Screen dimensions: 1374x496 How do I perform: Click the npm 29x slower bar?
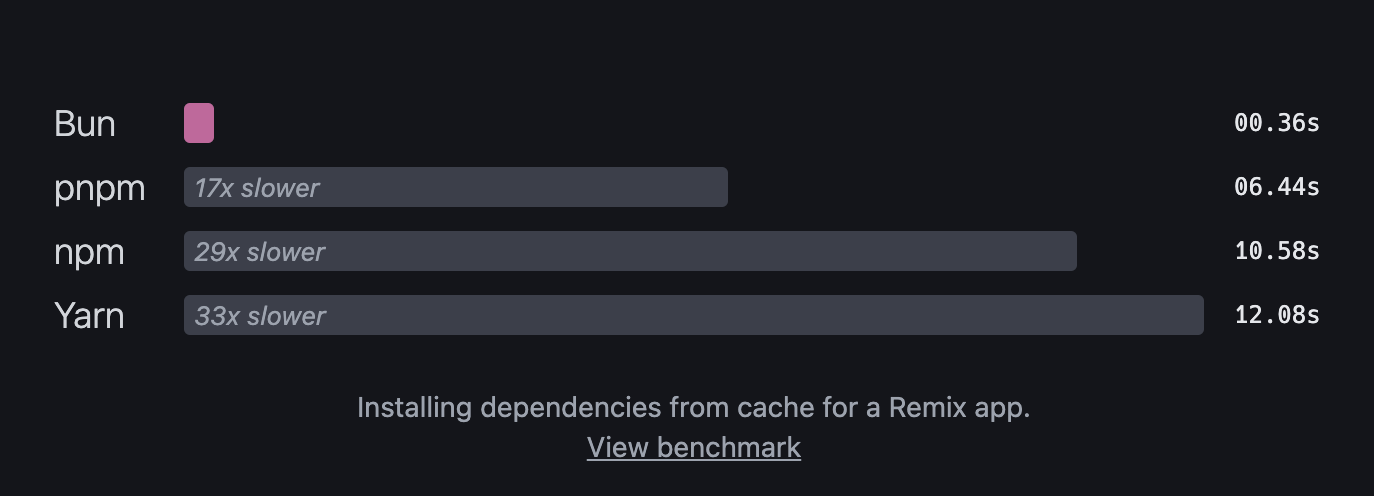point(630,251)
